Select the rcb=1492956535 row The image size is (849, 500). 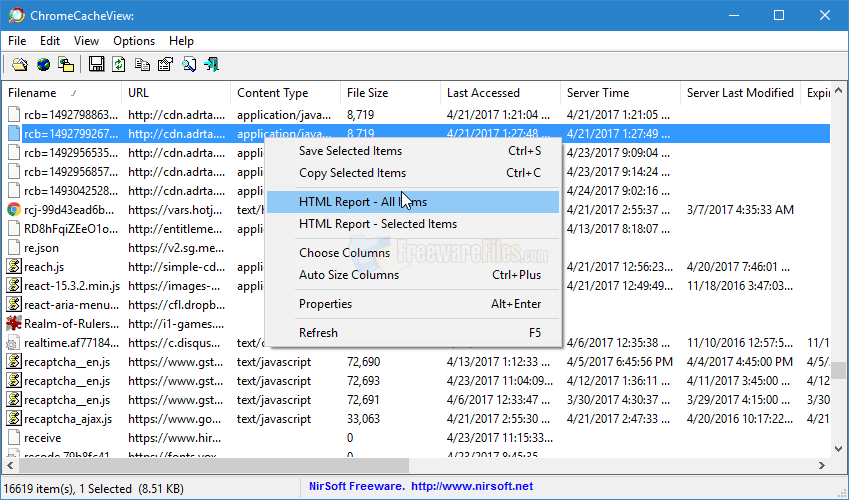(x=417, y=153)
